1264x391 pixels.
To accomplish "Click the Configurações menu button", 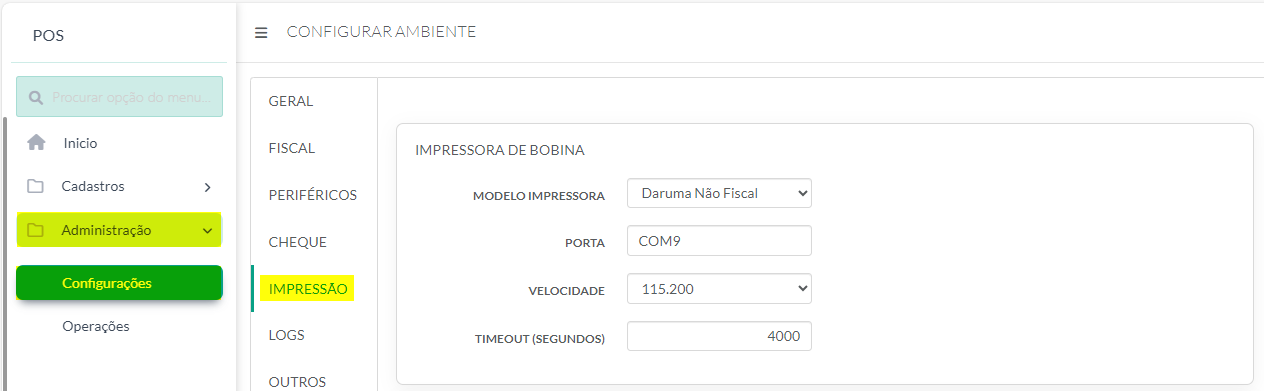I will 119,283.
